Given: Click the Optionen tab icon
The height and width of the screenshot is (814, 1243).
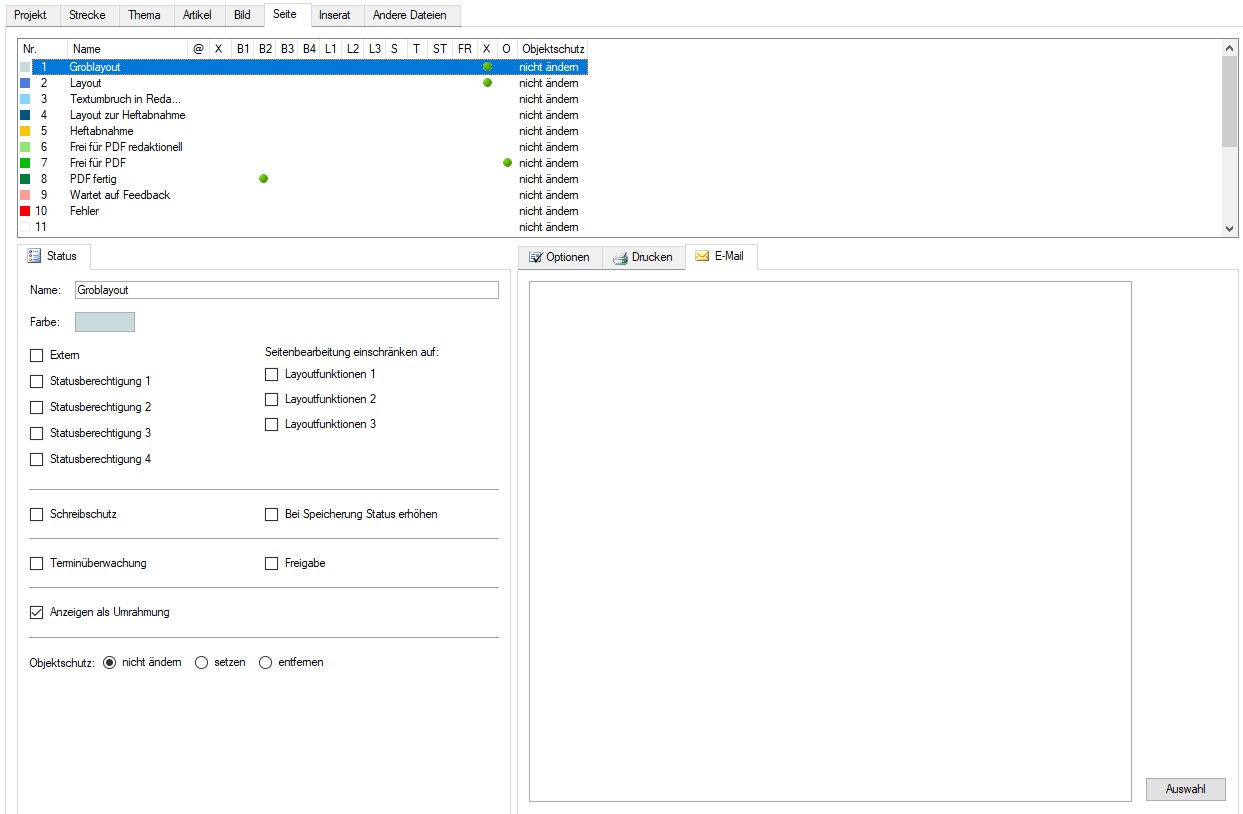Looking at the screenshot, I should 535,258.
